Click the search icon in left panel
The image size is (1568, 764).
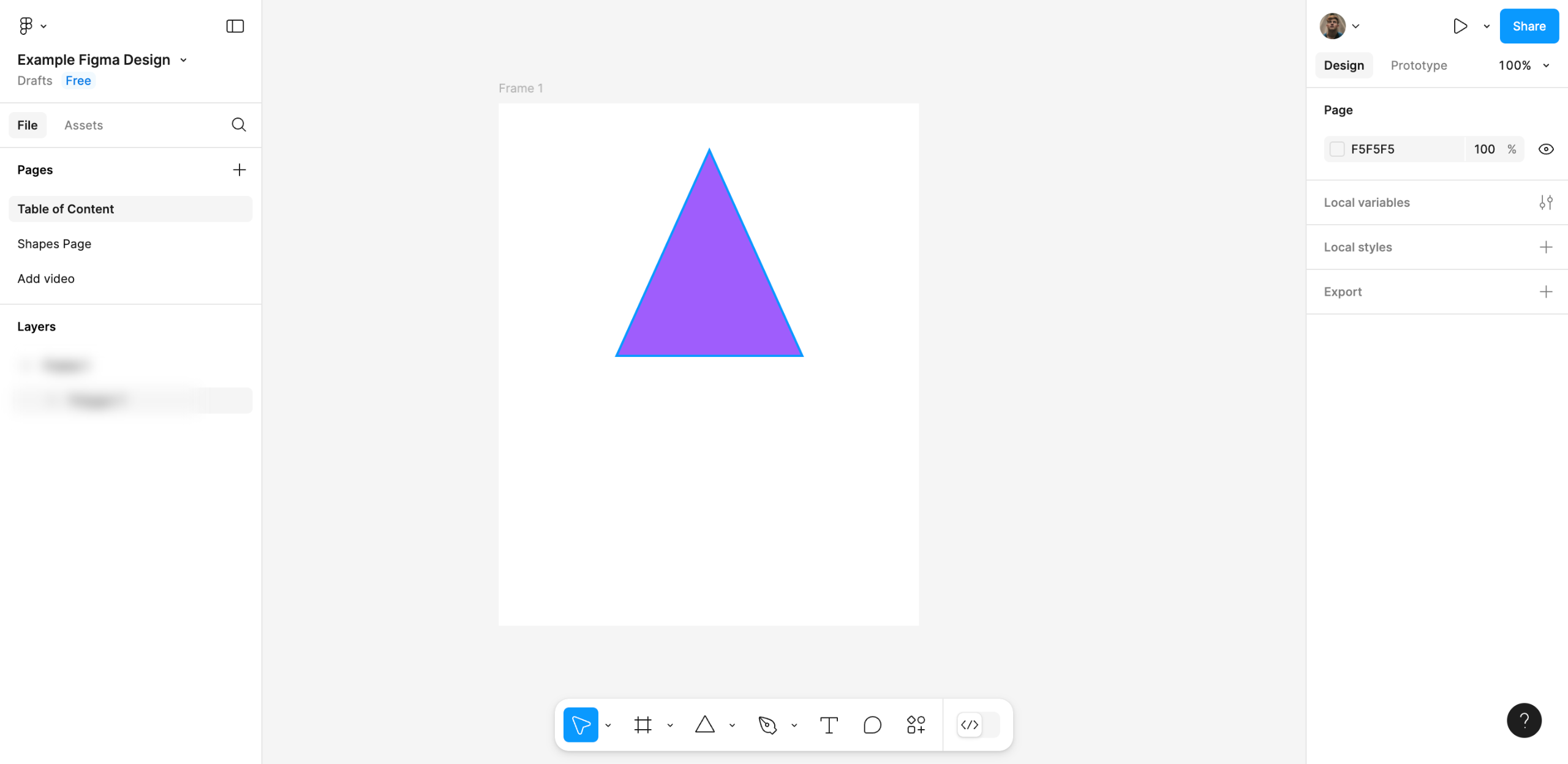pyautogui.click(x=239, y=125)
